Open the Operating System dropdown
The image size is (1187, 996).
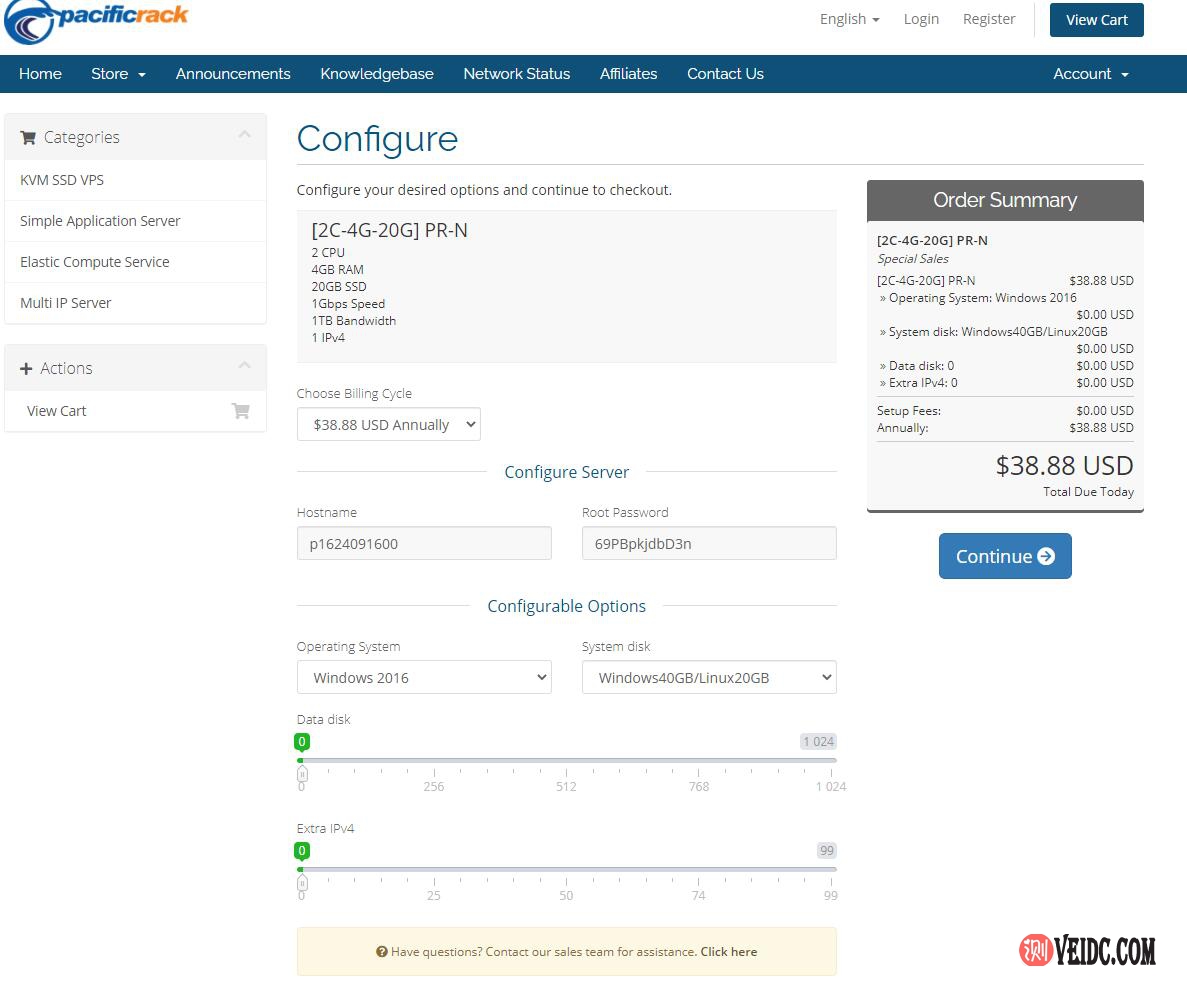[x=424, y=678]
